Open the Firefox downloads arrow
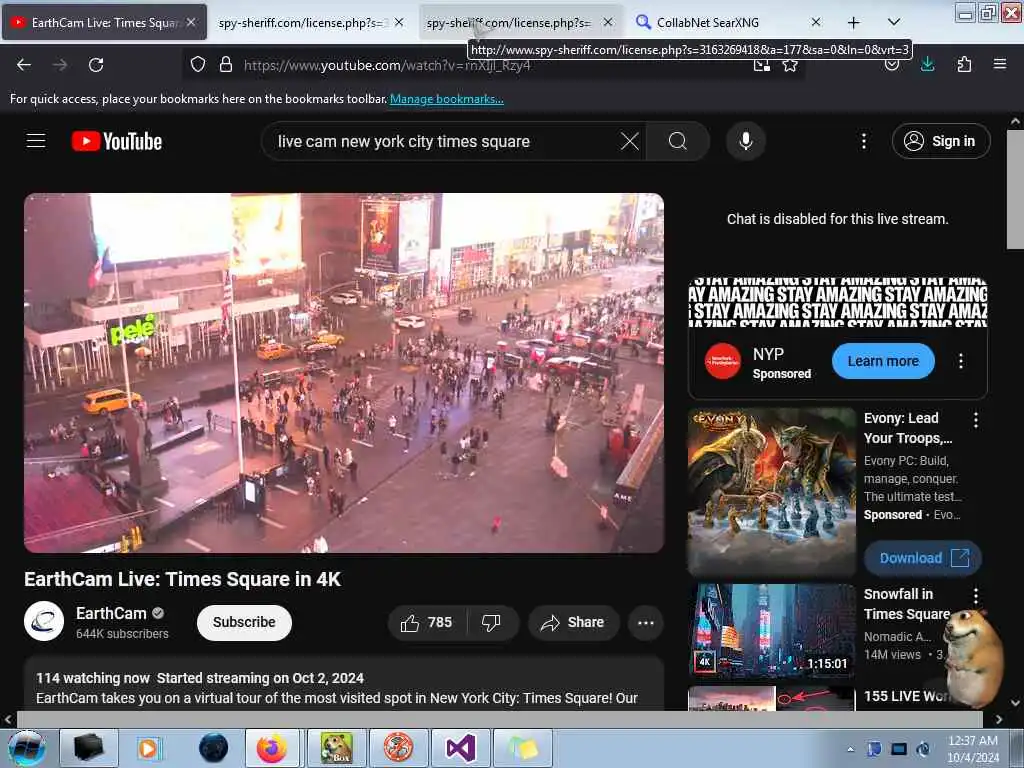 pos(927,64)
